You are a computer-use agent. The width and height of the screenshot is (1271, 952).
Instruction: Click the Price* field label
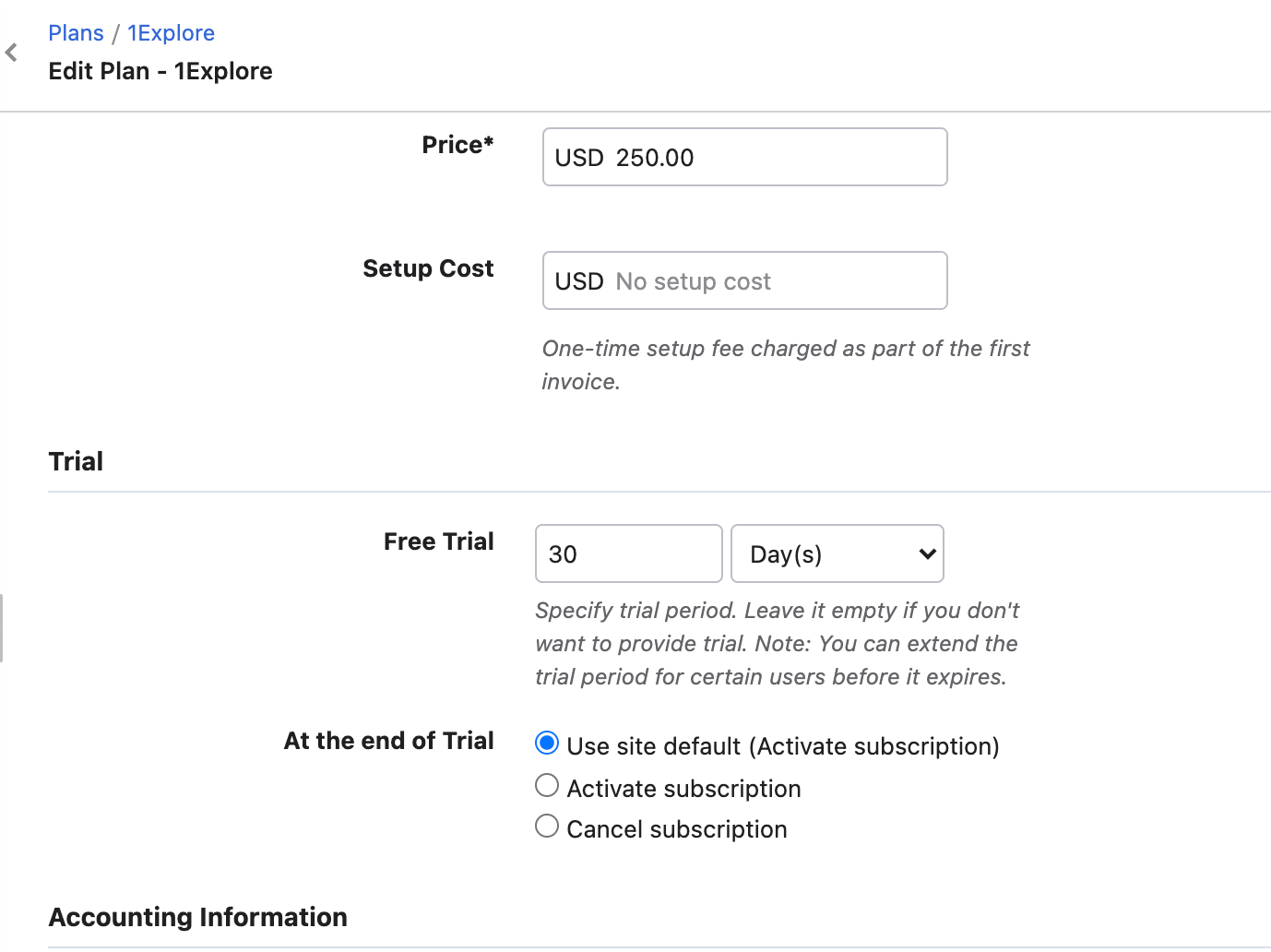coord(457,145)
